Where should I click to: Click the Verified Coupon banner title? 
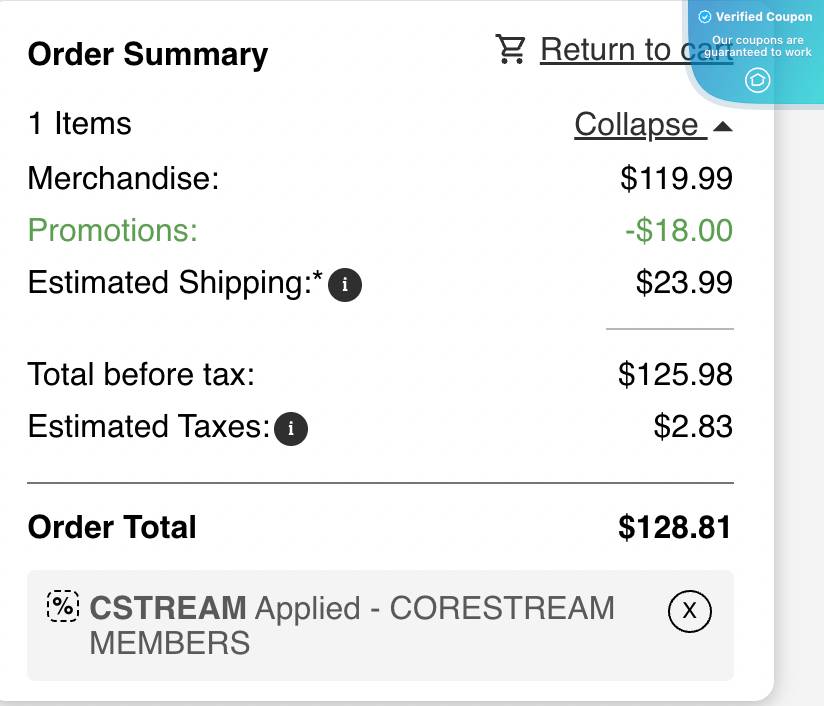[764, 17]
